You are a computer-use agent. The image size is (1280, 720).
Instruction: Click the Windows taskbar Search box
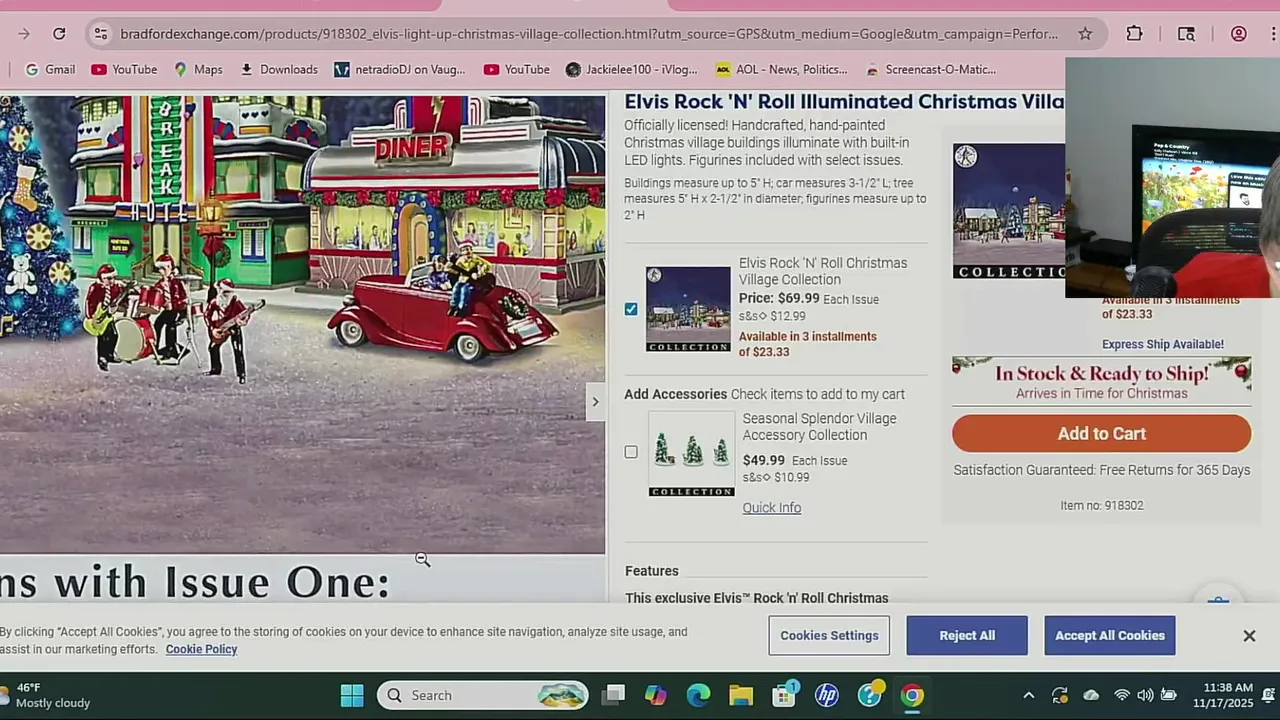point(483,695)
